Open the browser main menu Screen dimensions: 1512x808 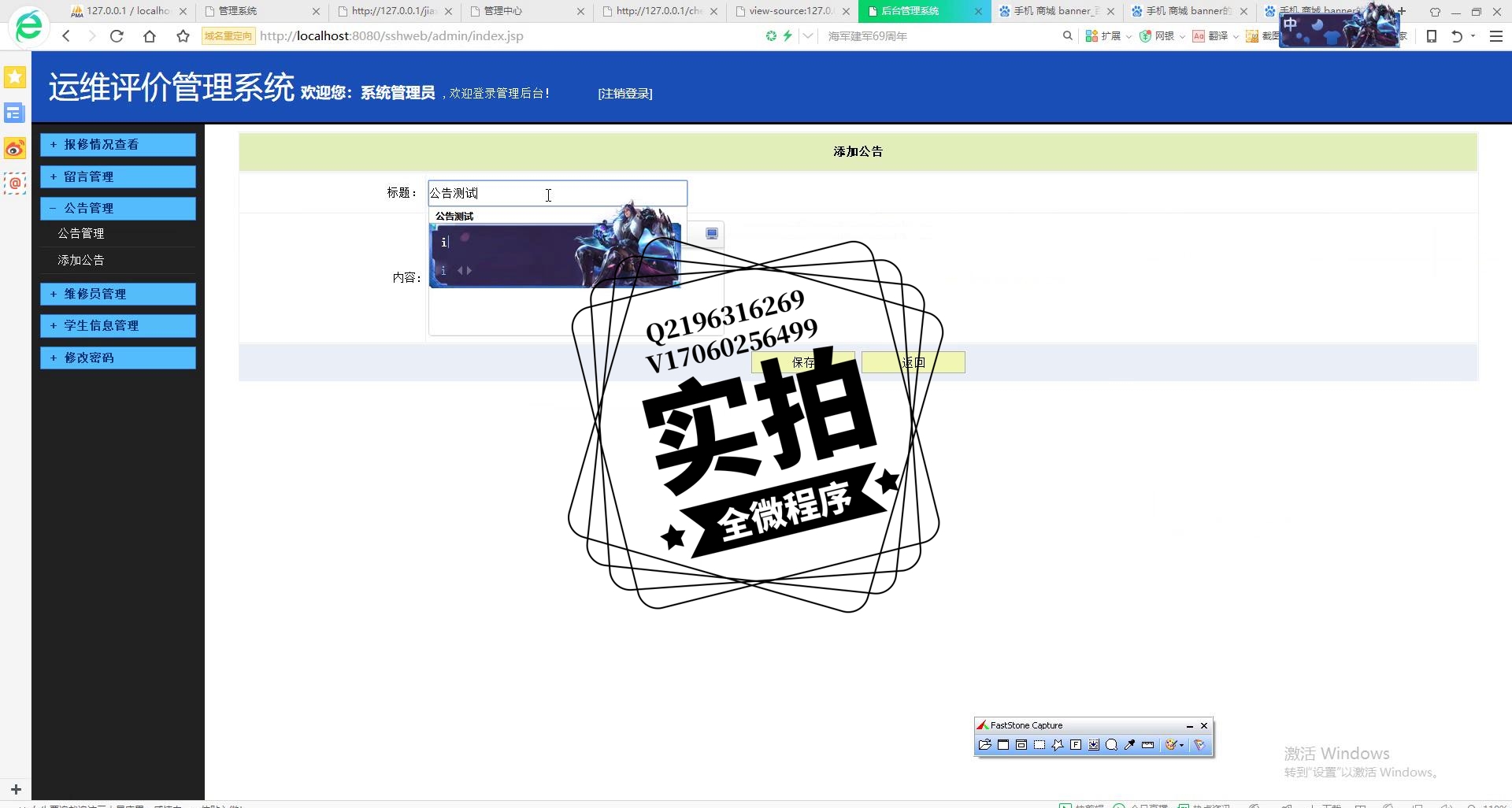click(x=1496, y=36)
